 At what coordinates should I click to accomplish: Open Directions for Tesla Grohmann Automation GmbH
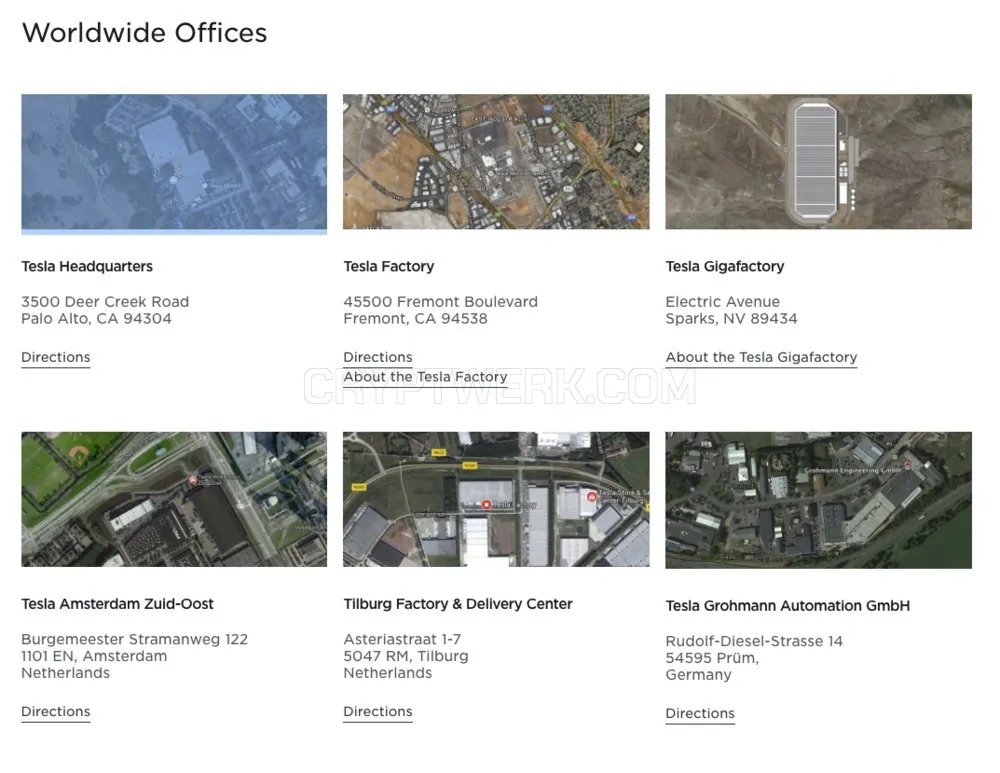point(700,713)
